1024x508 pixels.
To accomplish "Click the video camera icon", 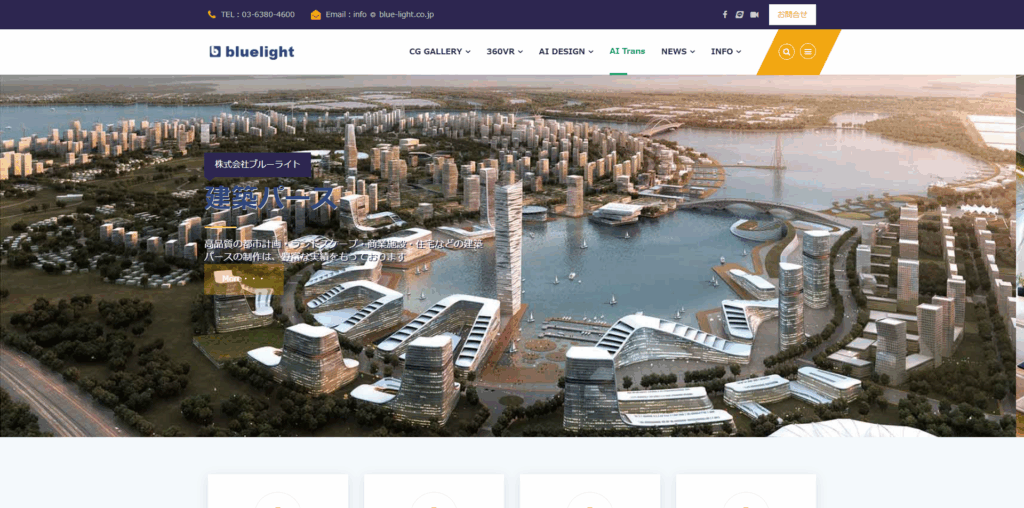I will tap(754, 14).
